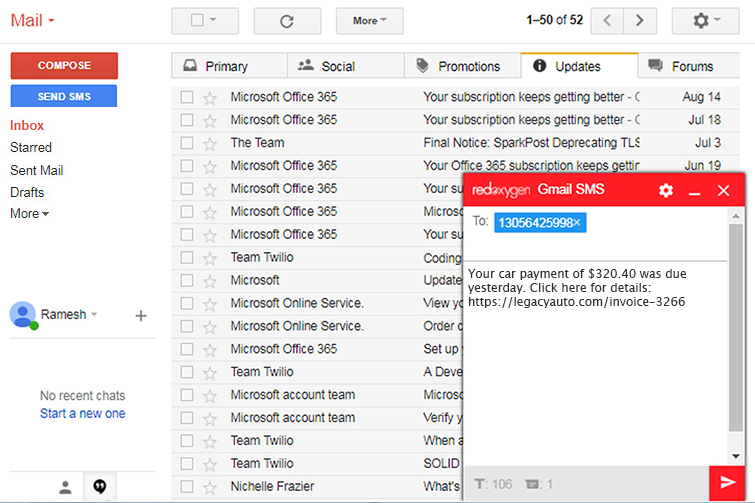This screenshot has width=755, height=503.
Task: Remove recipient 13056425998 with the x
Action: (577, 222)
